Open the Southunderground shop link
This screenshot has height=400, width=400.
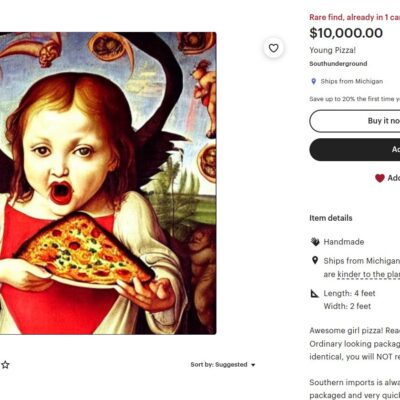(x=338, y=64)
